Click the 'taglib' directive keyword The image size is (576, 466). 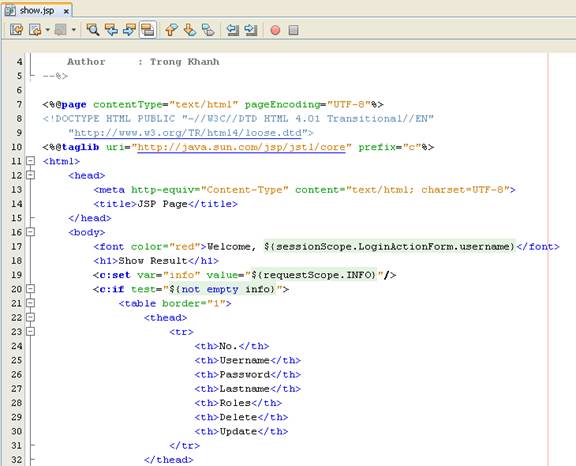coord(80,147)
